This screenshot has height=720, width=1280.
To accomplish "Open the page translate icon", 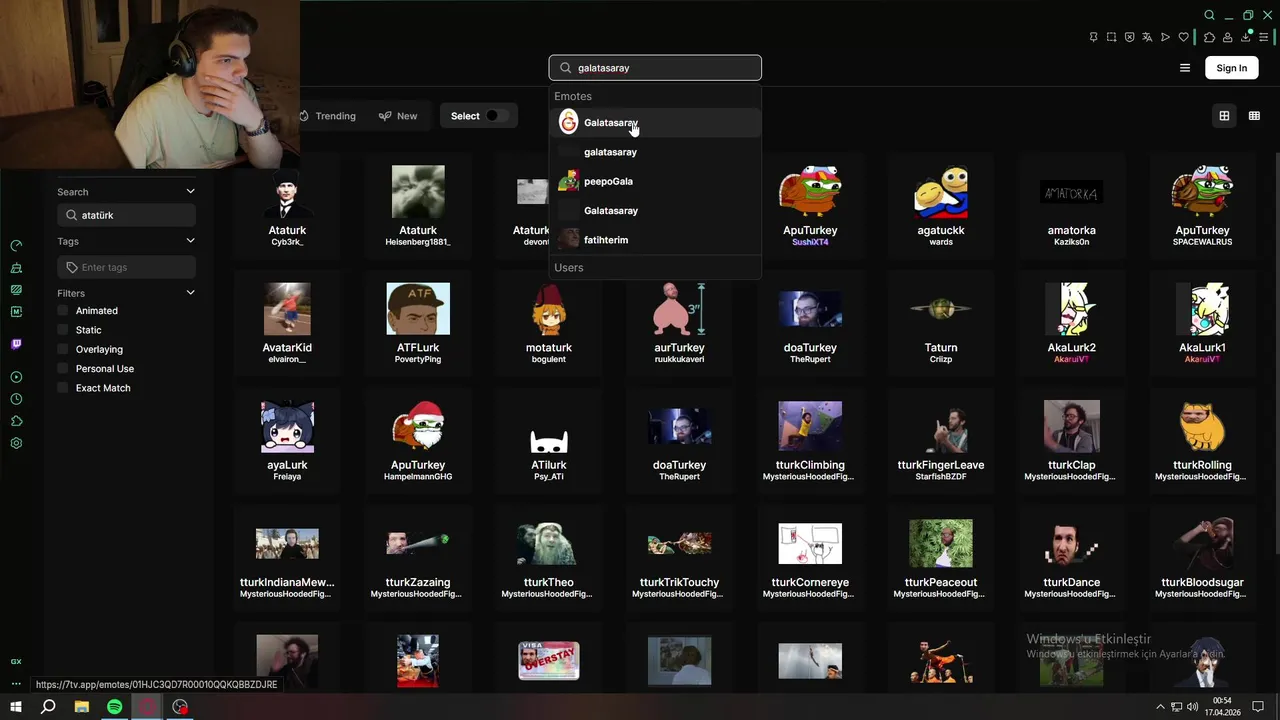I will tap(1147, 37).
